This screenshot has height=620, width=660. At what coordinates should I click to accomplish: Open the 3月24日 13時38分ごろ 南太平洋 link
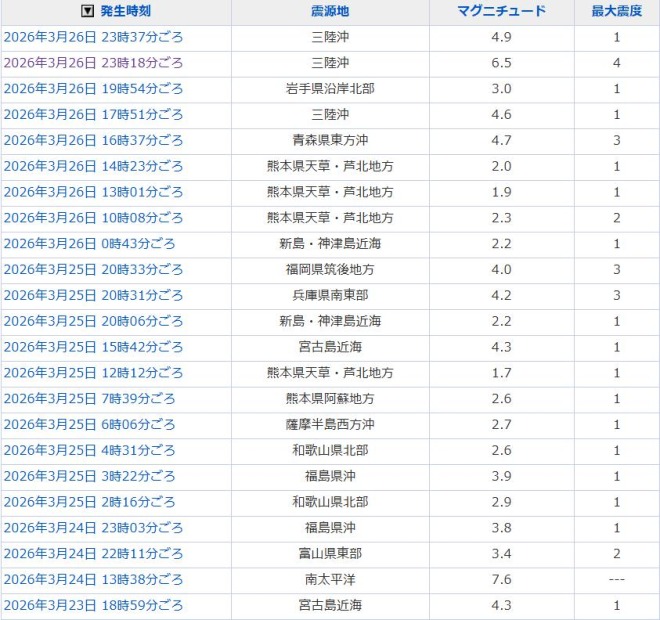pyautogui.click(x=94, y=580)
